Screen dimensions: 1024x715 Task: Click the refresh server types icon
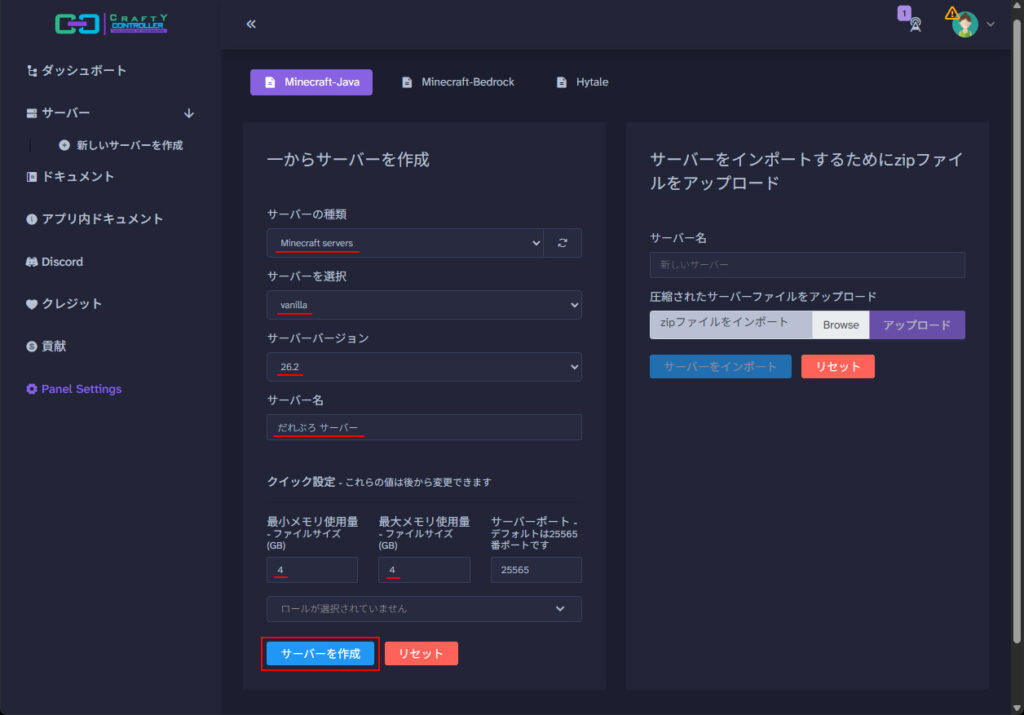point(562,243)
